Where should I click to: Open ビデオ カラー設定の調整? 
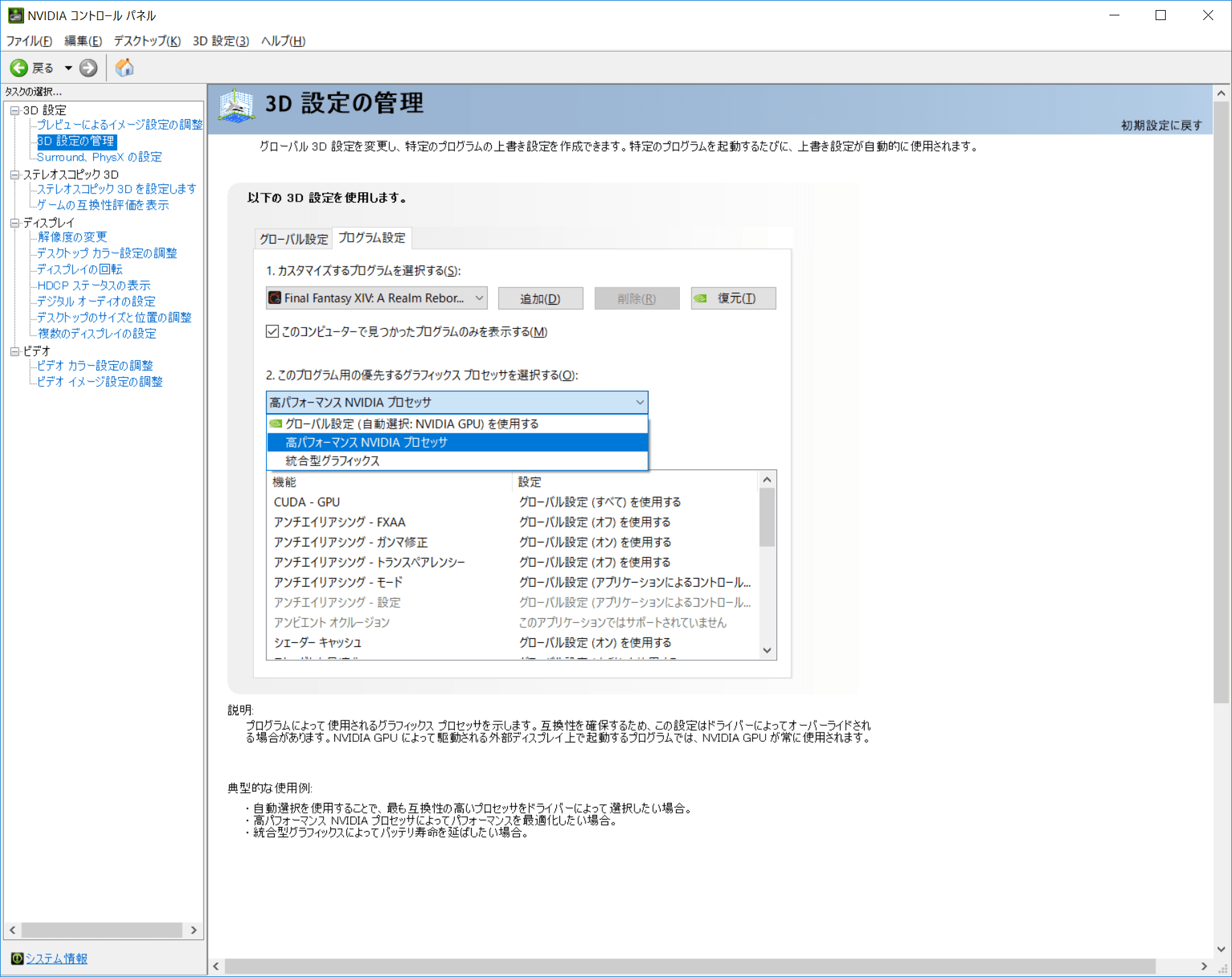pyautogui.click(x=94, y=366)
